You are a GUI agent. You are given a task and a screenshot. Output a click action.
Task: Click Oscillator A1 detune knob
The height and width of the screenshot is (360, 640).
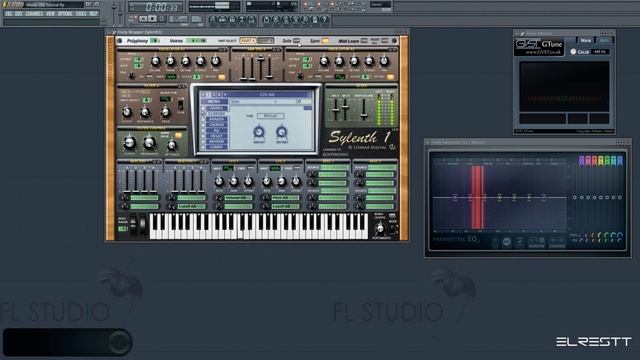tap(186, 62)
